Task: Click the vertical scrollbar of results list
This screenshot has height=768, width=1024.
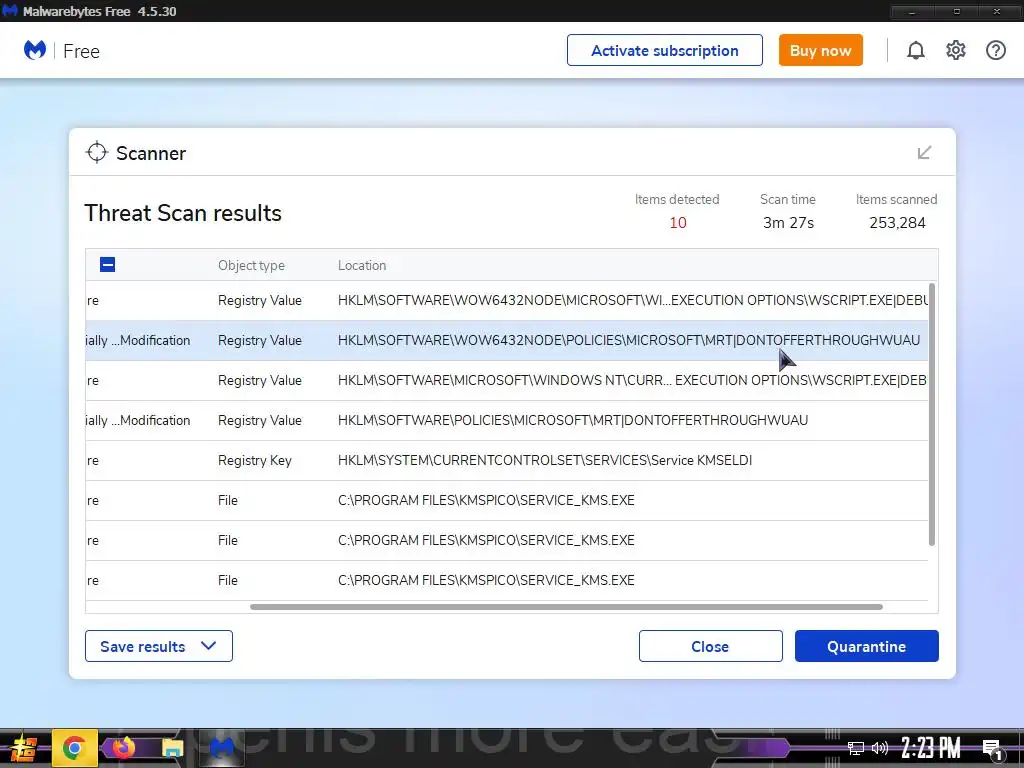Action: coord(932,414)
